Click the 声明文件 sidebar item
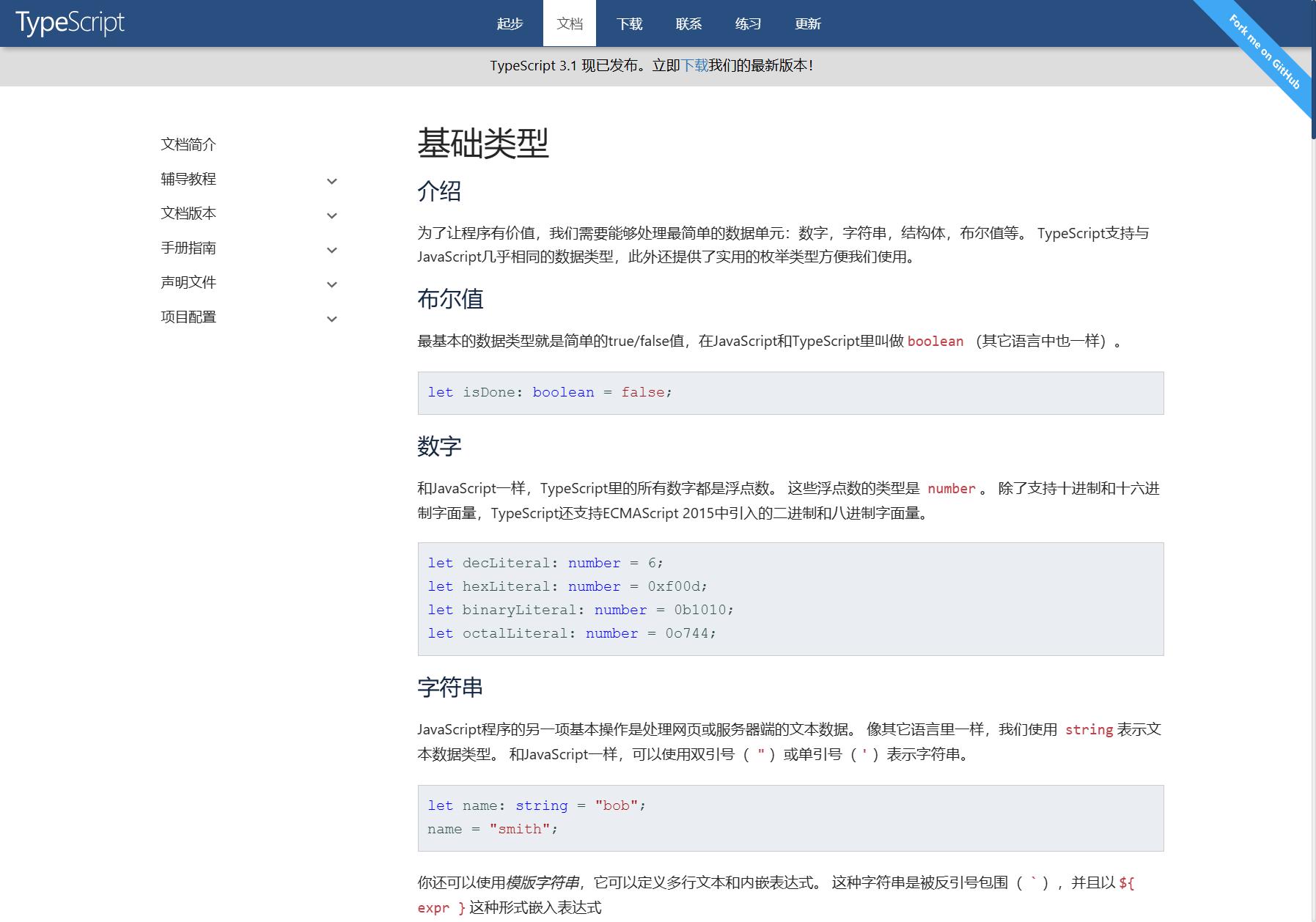The width and height of the screenshot is (1316, 922). [x=188, y=282]
